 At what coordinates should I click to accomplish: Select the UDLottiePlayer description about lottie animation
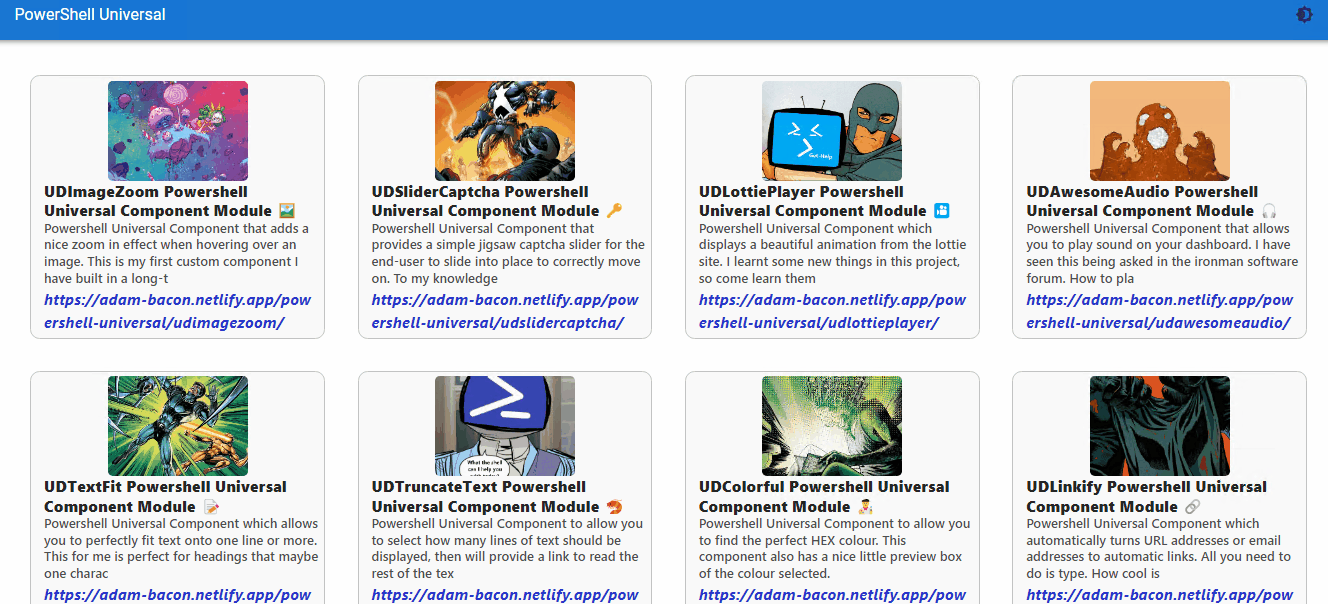(832, 253)
